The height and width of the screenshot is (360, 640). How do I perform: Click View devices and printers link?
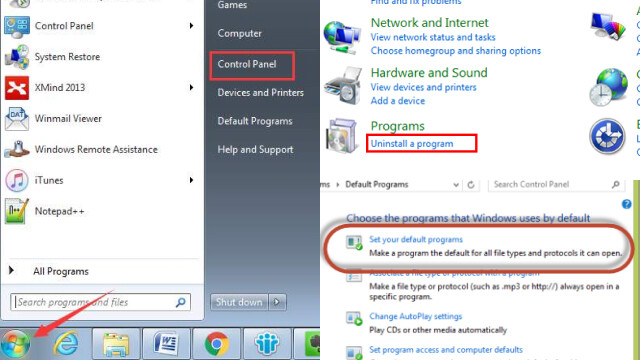423,87
